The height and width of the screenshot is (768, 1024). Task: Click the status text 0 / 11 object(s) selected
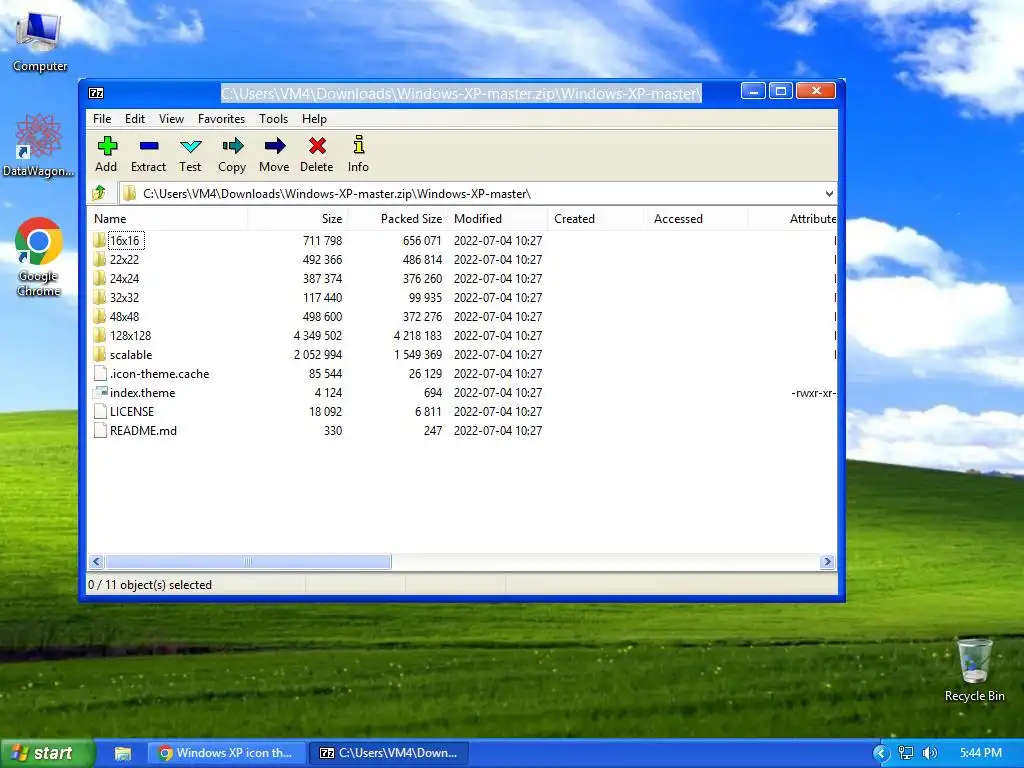point(150,584)
